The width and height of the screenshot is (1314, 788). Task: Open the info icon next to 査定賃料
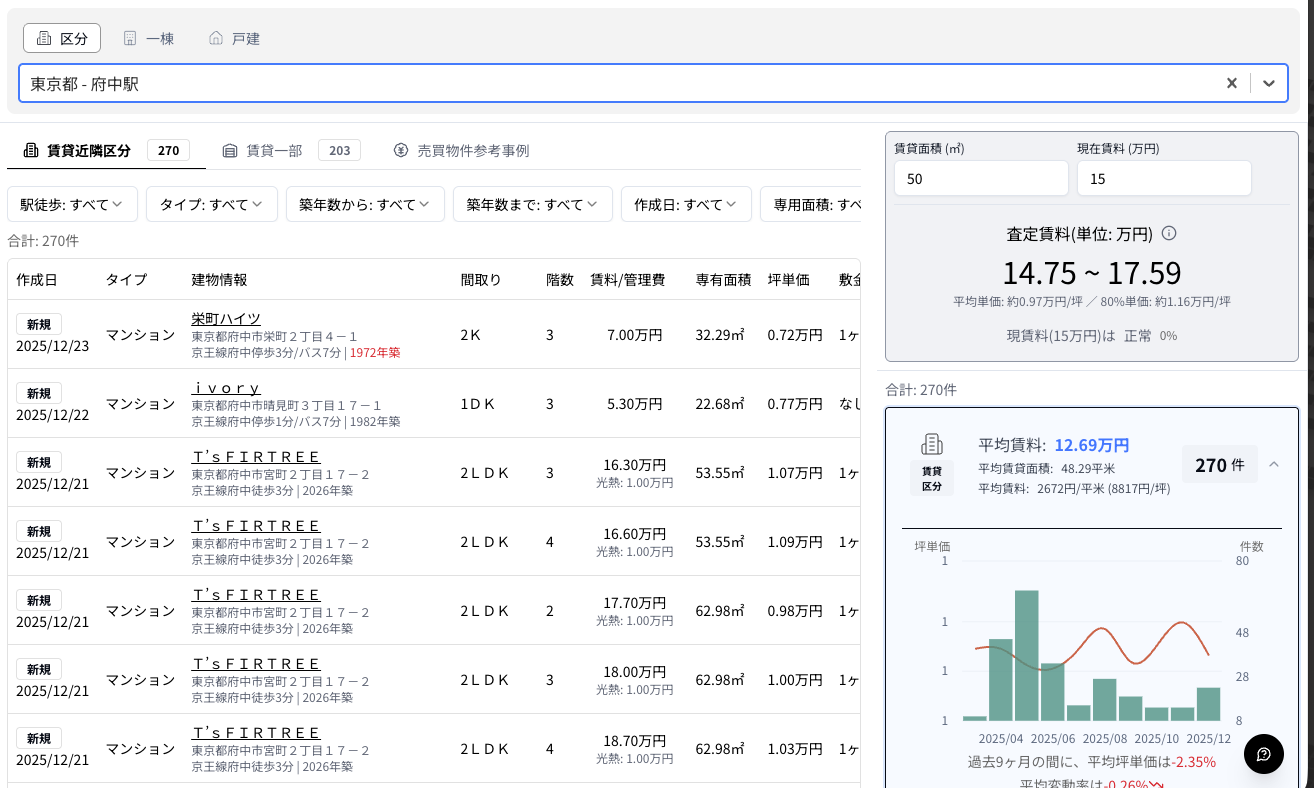[1168, 233]
